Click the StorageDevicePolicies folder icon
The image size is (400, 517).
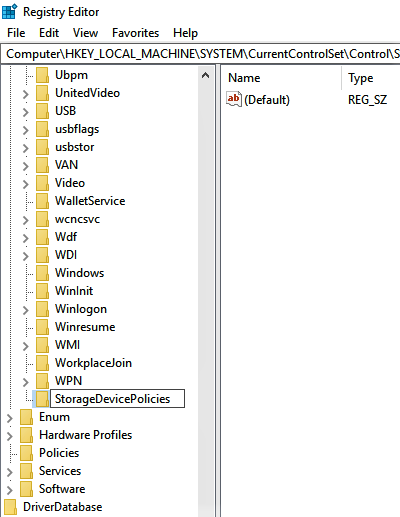pyautogui.click(x=42, y=399)
